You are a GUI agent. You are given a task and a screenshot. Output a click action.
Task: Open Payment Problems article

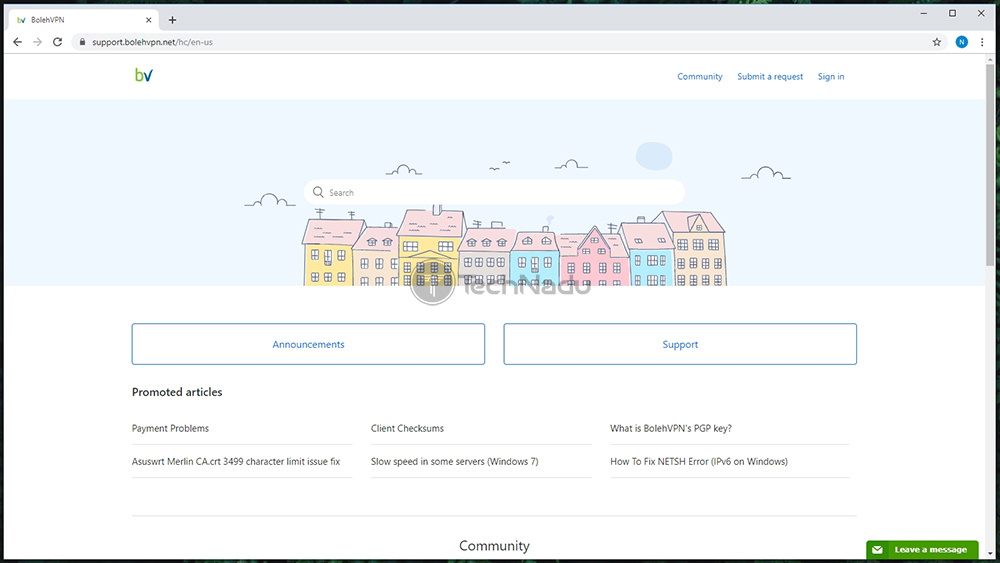pos(170,428)
